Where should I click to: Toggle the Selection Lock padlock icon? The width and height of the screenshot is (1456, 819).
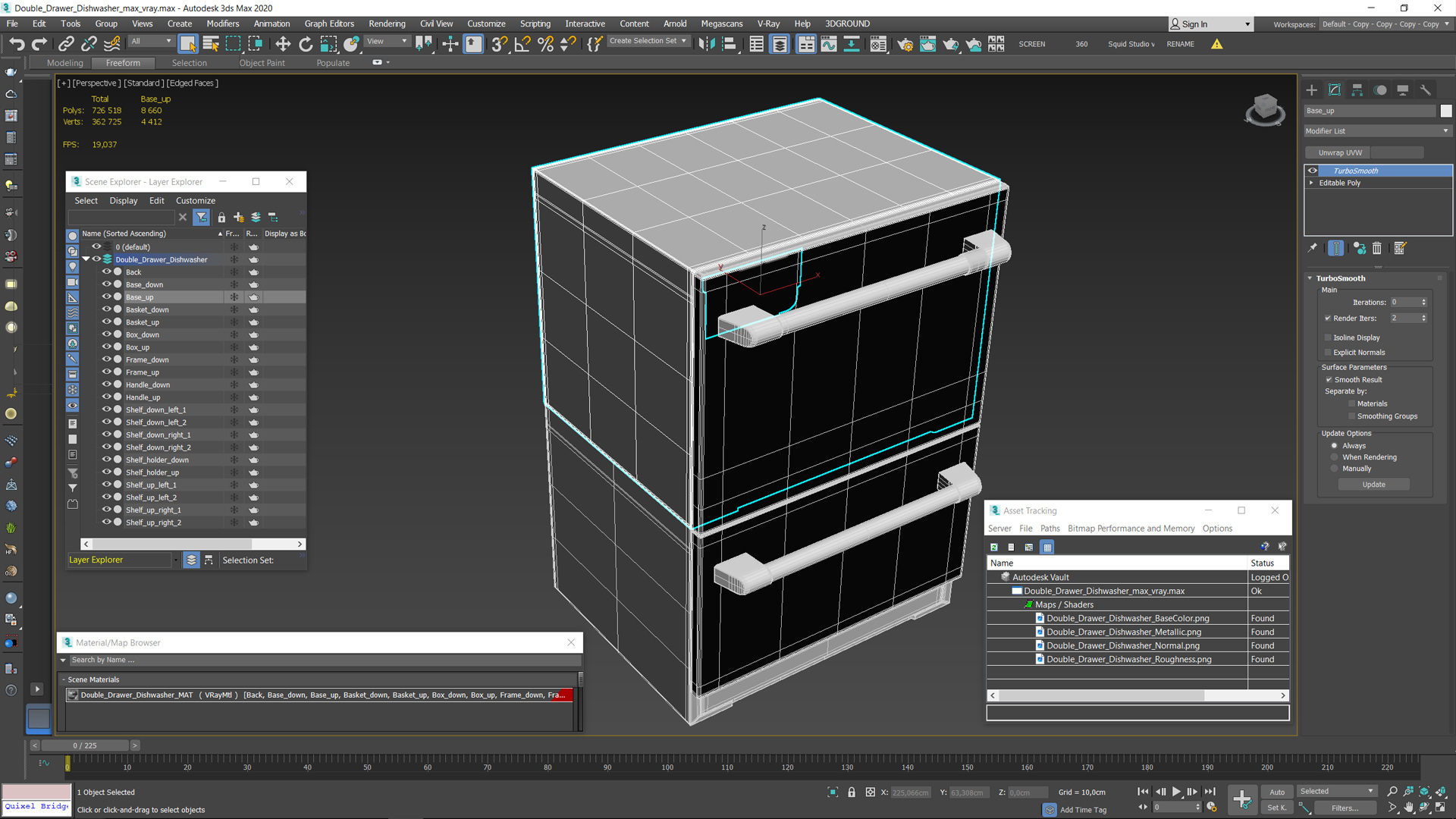(x=852, y=792)
